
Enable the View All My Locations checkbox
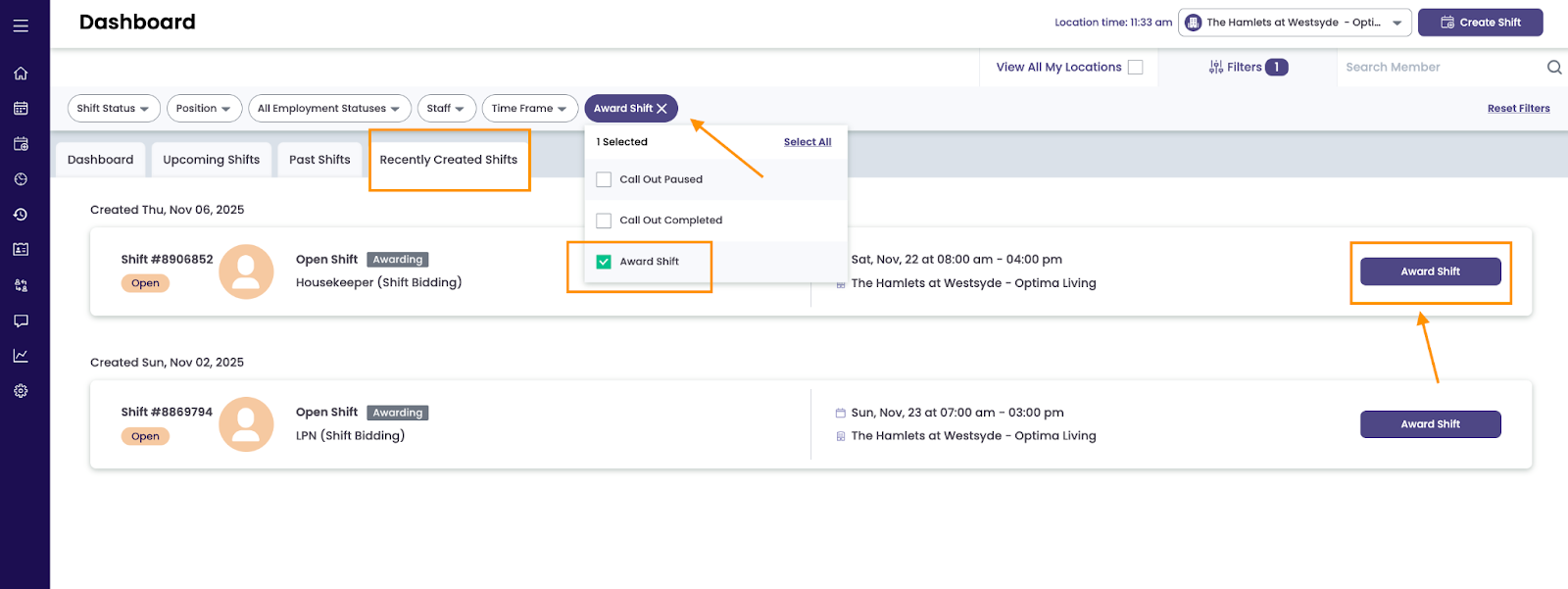1135,68
